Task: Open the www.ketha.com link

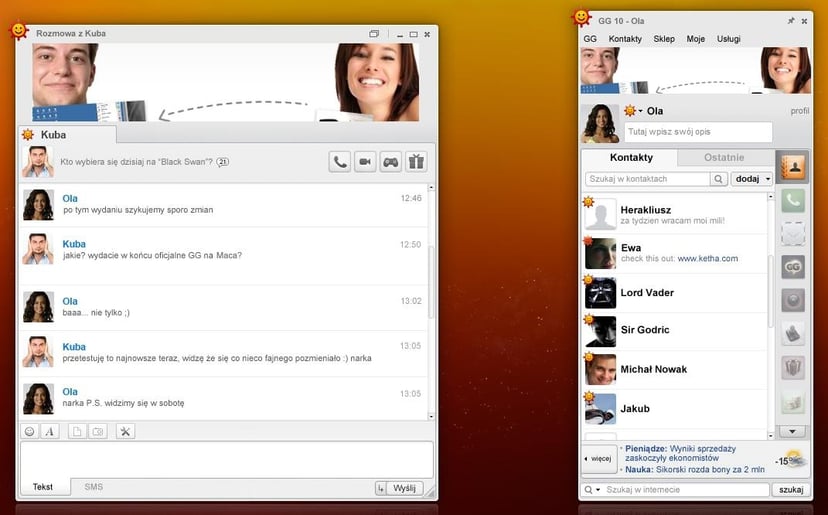Action: (707, 258)
